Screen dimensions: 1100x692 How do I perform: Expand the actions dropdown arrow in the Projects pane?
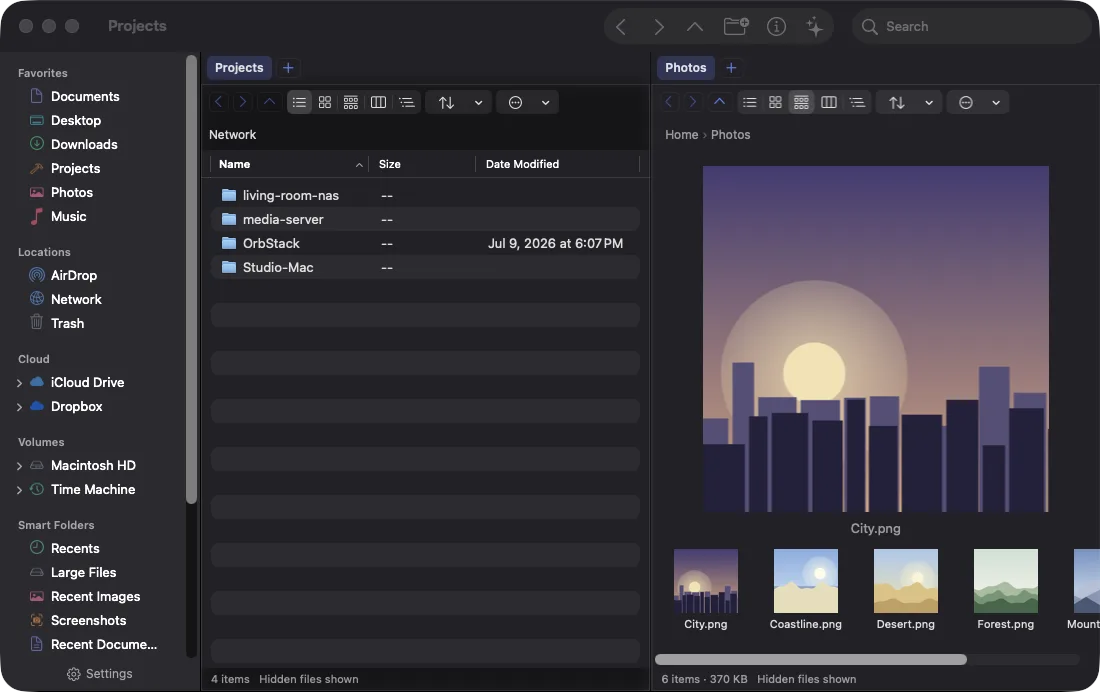545,102
